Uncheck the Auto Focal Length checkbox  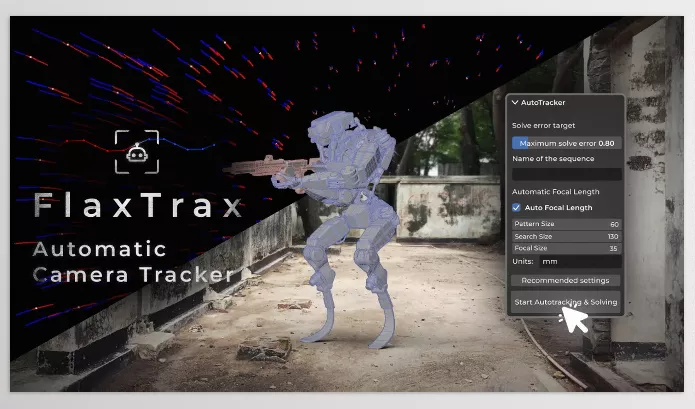point(516,207)
